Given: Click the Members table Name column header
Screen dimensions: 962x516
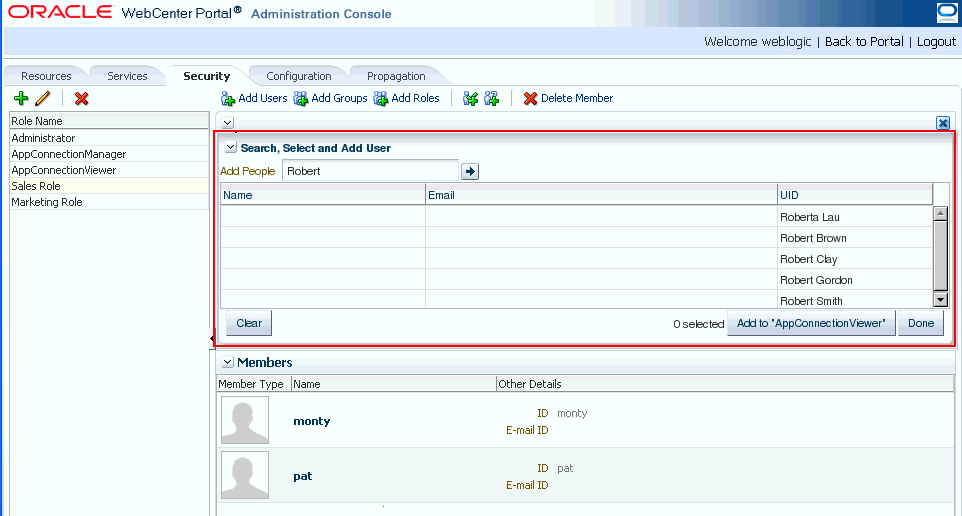Looking at the screenshot, I should (393, 384).
